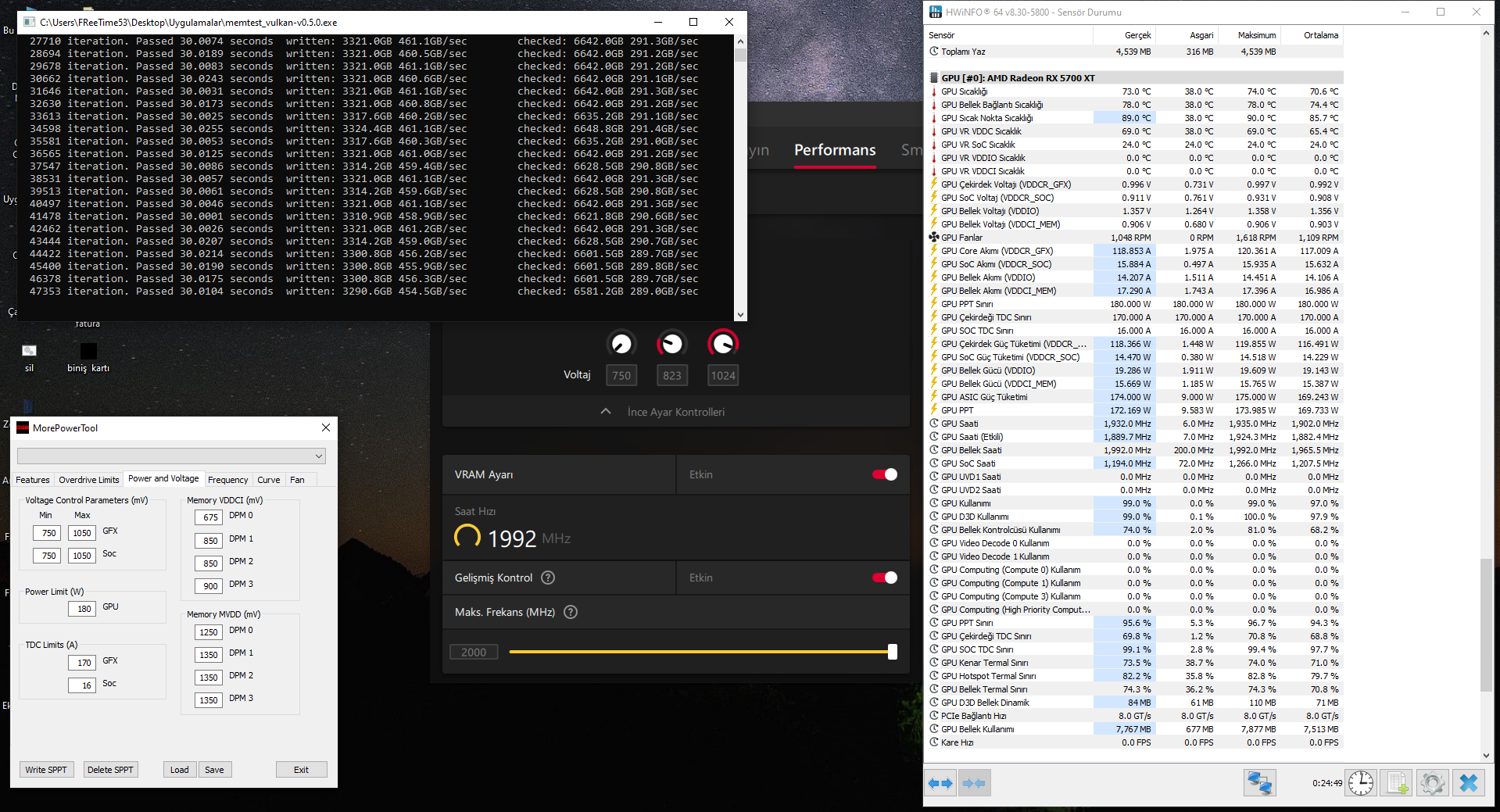
Task: Click the Toplamı Yaz clock sensor icon
Action: [934, 52]
